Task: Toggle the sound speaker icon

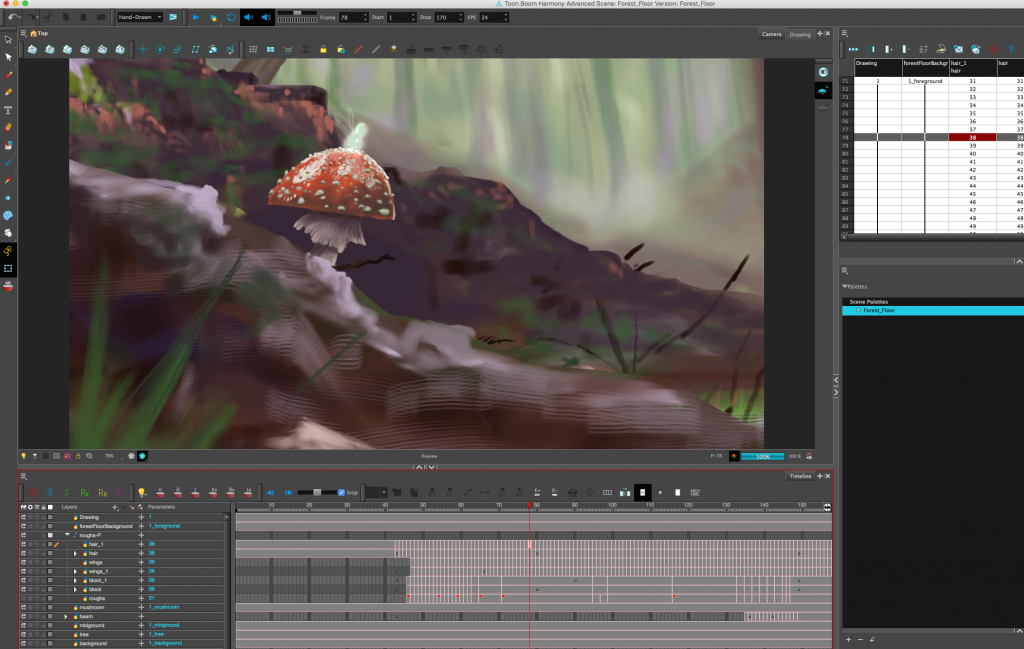Action: coord(248,17)
